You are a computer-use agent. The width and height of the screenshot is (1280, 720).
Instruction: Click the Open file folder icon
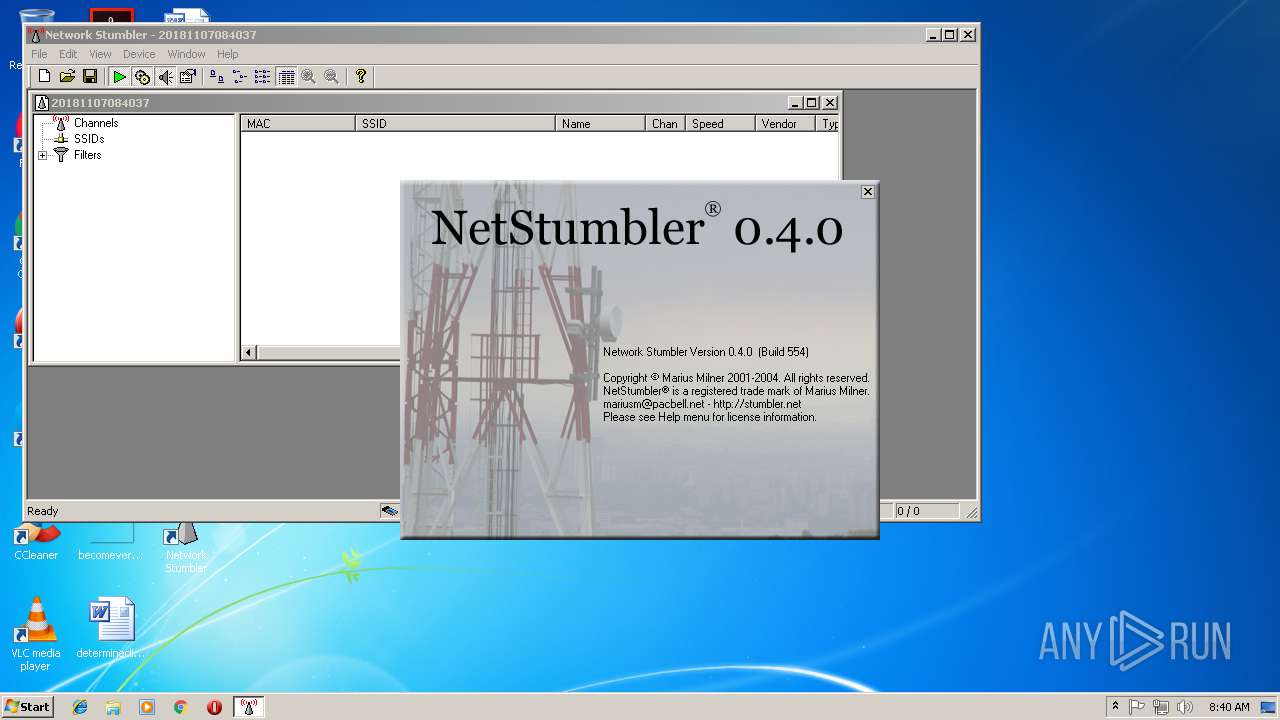point(67,76)
